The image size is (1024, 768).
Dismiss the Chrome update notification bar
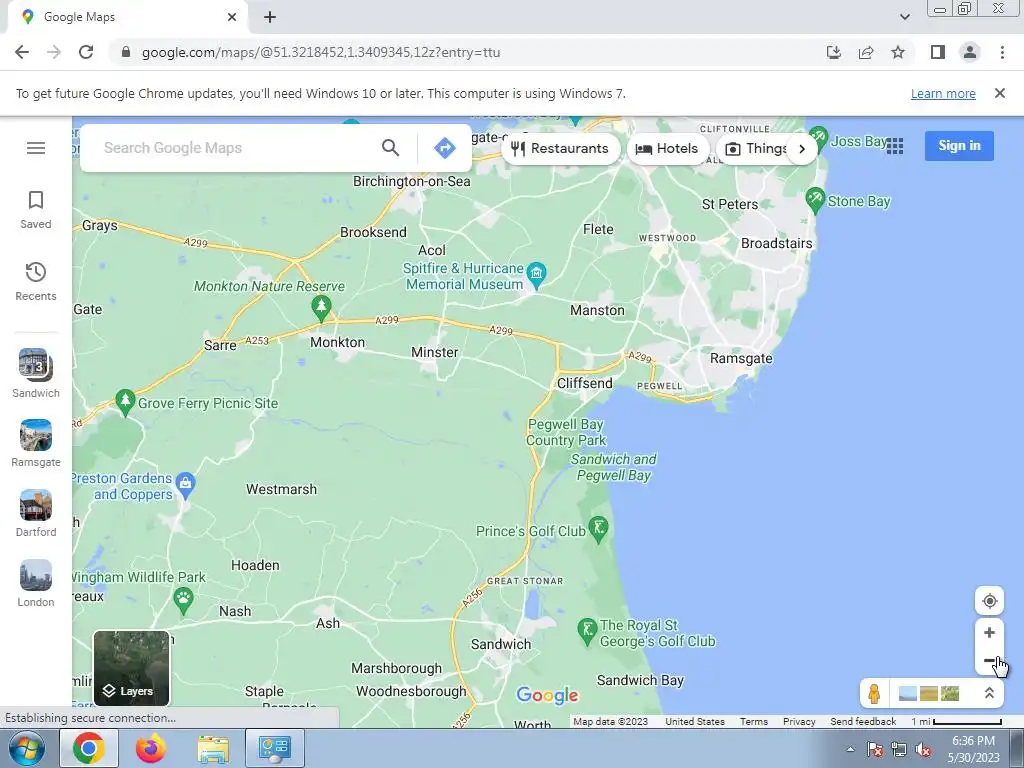tap(1000, 93)
